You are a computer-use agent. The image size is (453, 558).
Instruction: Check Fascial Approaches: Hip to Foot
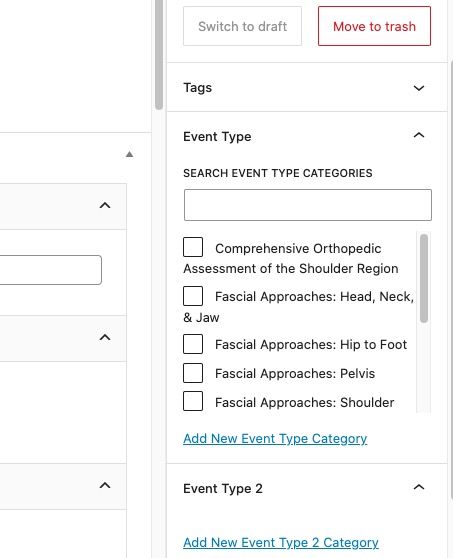point(193,344)
